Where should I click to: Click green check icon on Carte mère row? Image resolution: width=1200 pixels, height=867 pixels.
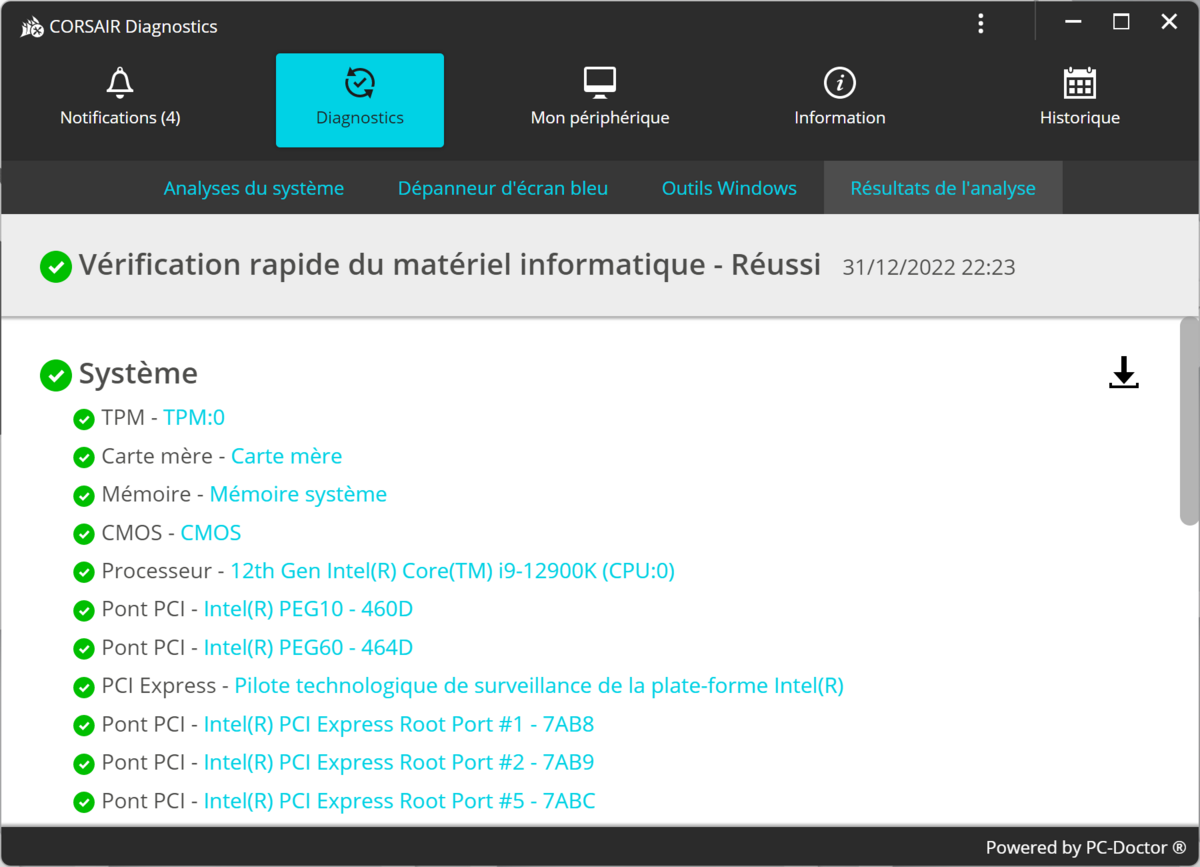pyautogui.click(x=84, y=457)
